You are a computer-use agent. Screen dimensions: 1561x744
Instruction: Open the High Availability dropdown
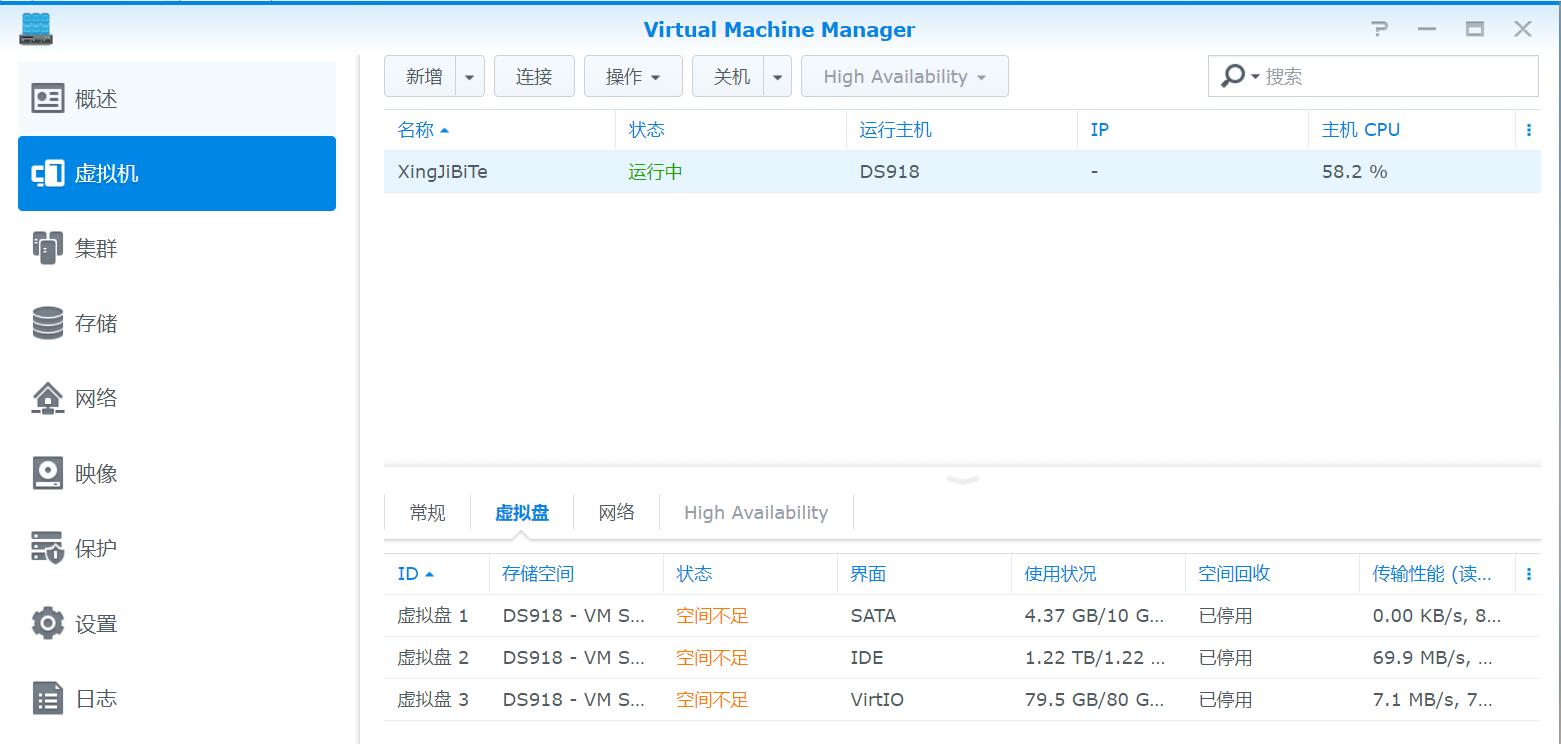point(903,76)
